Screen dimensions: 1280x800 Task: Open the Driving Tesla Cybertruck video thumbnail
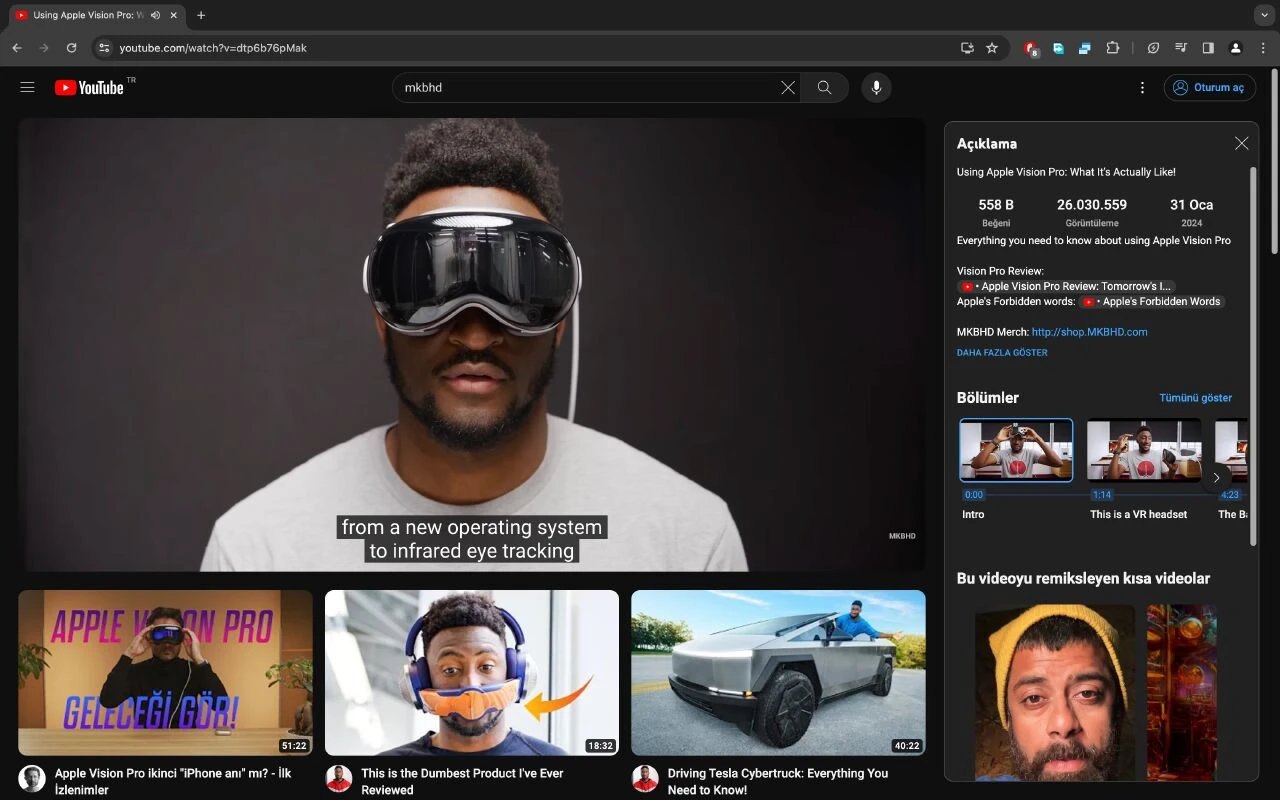778,672
